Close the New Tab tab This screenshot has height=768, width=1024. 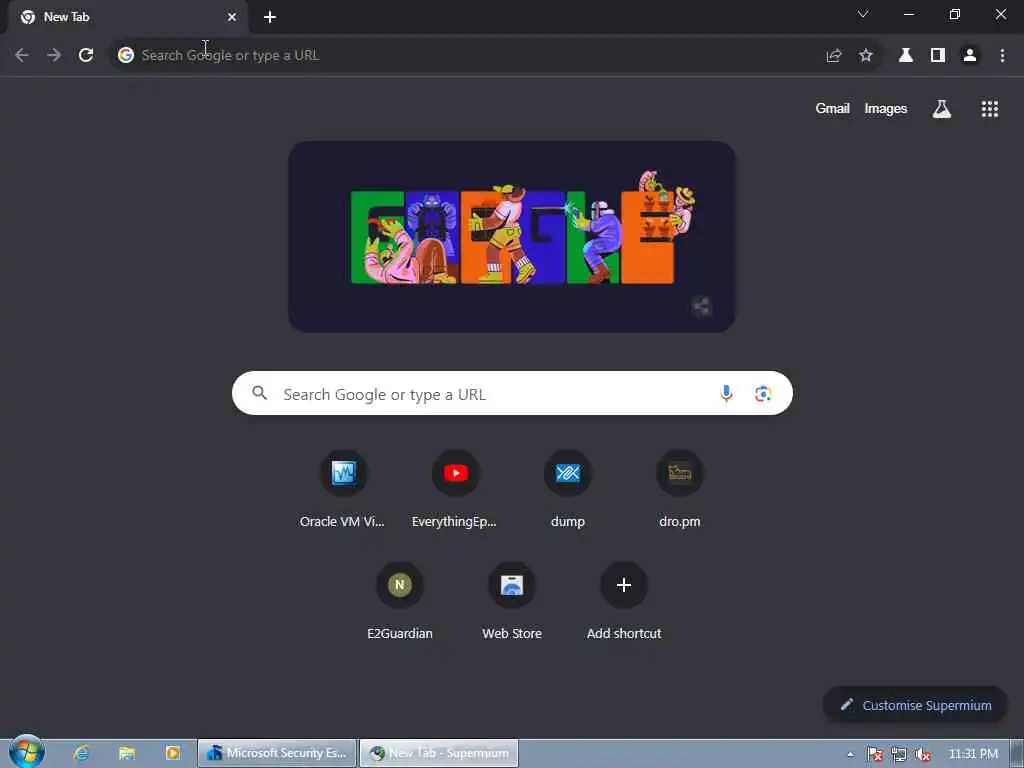pos(232,17)
